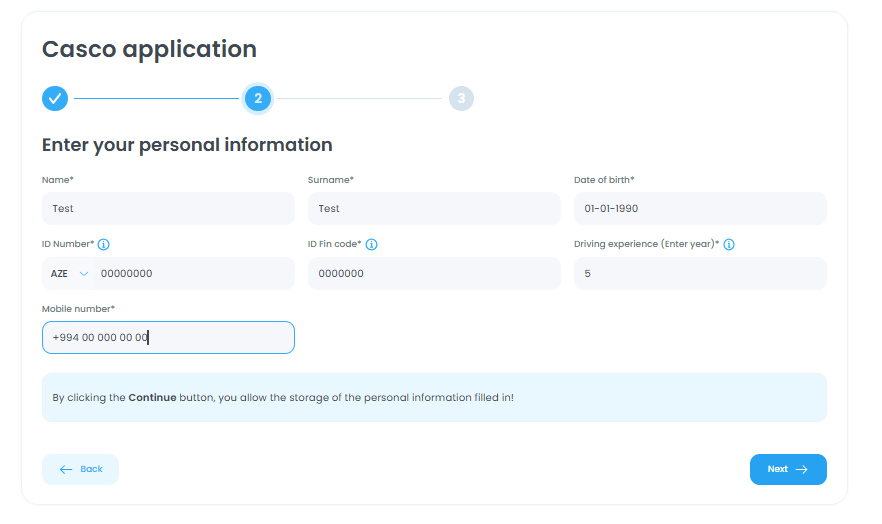Click the dropdown chevron next to AZE

point(83,274)
